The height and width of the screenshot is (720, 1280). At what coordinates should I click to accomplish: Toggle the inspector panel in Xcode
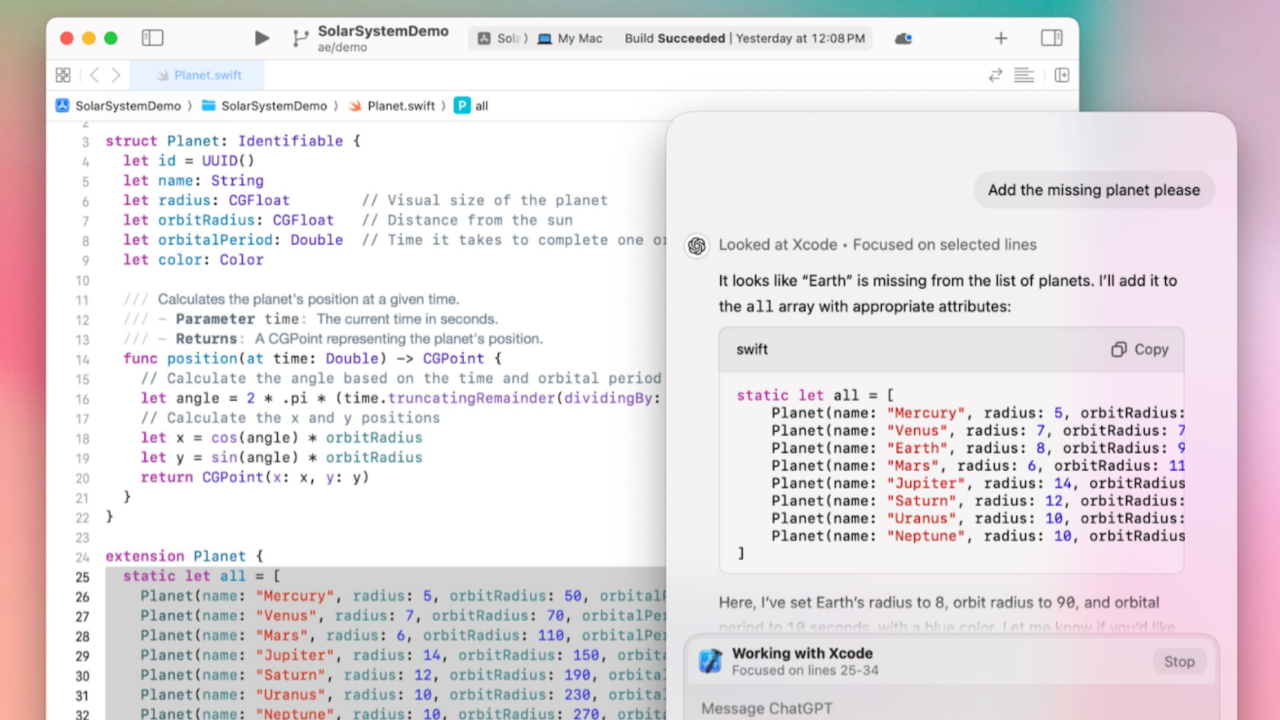(1051, 38)
